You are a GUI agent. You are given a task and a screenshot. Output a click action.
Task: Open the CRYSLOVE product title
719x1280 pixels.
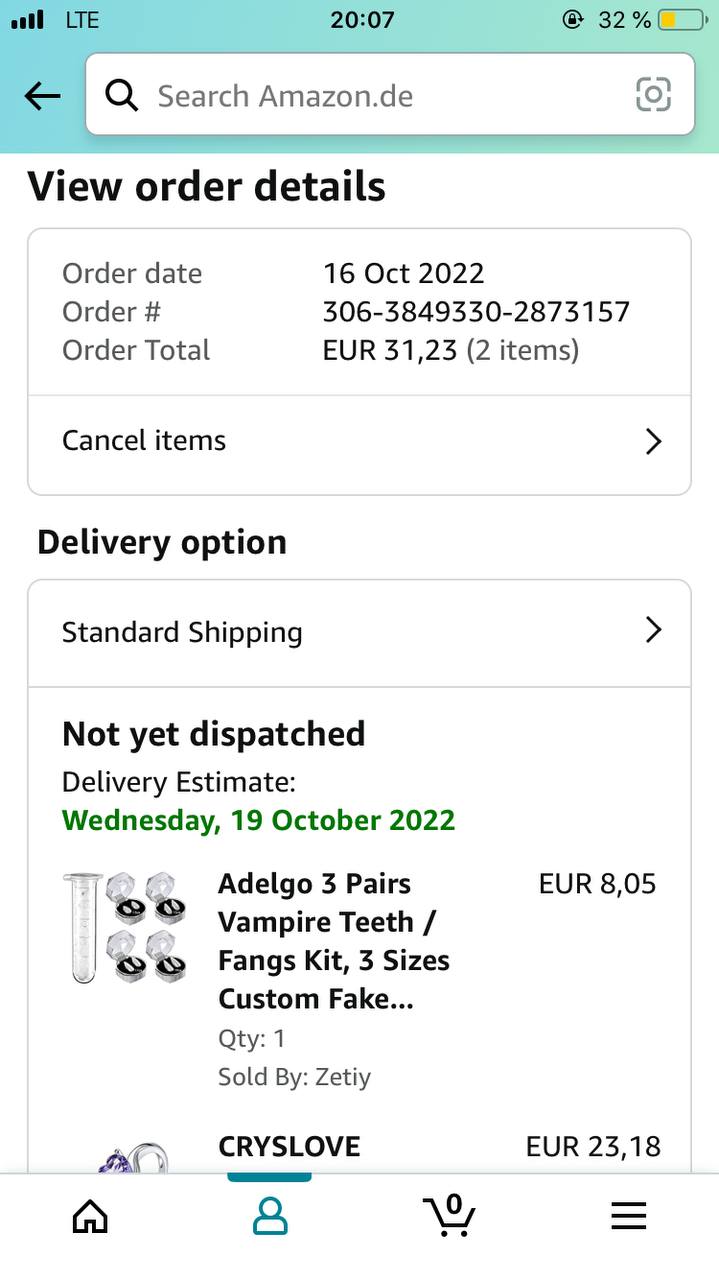(289, 1147)
